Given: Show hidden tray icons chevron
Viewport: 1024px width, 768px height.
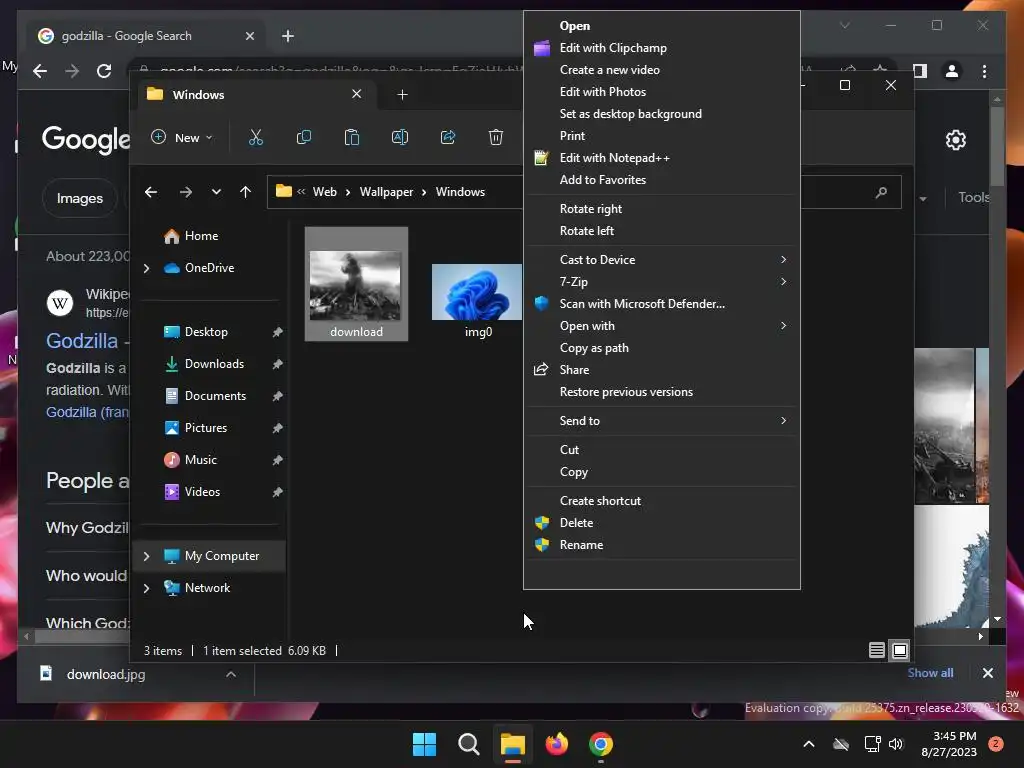Looking at the screenshot, I should pos(808,744).
